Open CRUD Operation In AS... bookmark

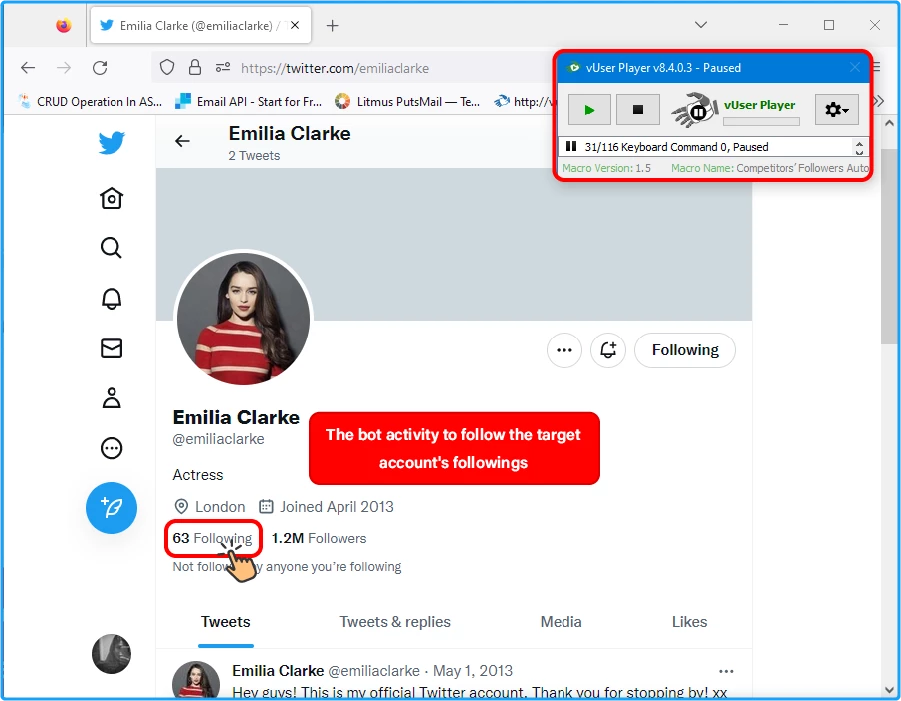click(x=90, y=102)
